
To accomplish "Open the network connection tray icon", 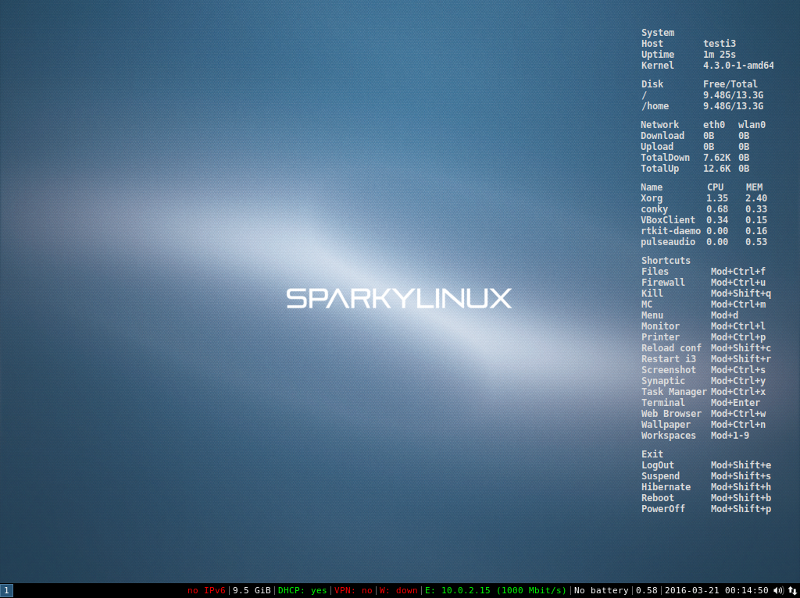I will tap(792, 590).
